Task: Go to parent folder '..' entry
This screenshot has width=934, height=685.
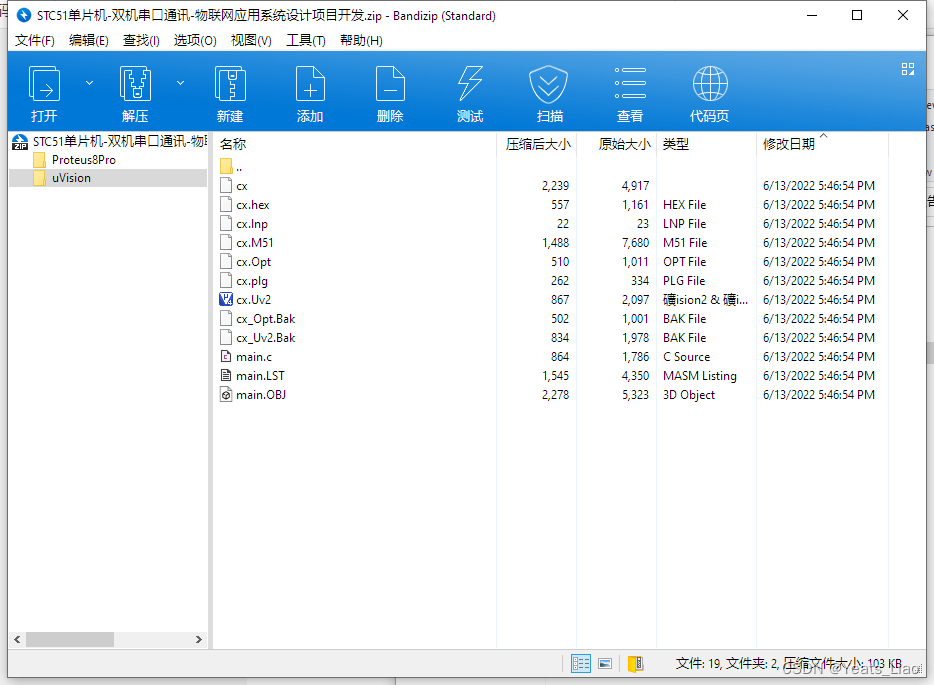Action: 231,167
